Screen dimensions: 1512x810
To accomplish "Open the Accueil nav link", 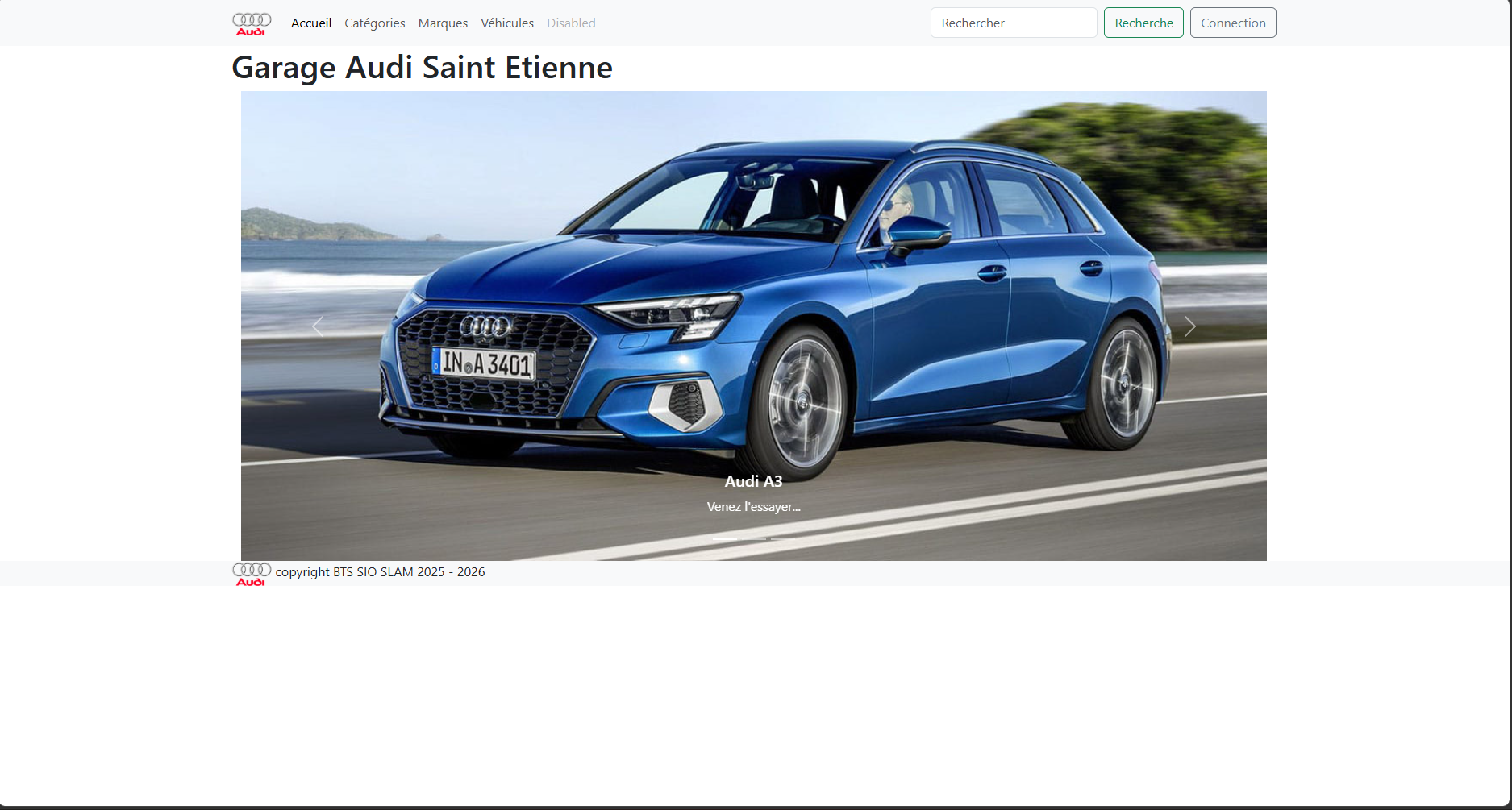I will click(x=311, y=23).
